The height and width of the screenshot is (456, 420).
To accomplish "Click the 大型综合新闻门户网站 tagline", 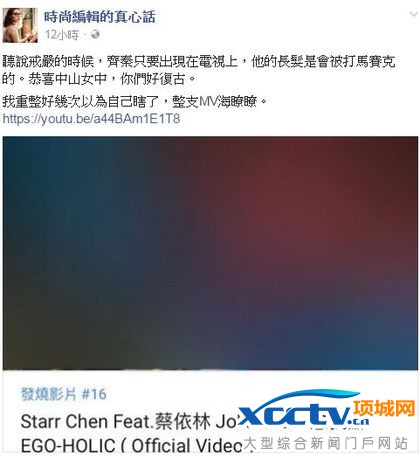I will coord(326,443).
